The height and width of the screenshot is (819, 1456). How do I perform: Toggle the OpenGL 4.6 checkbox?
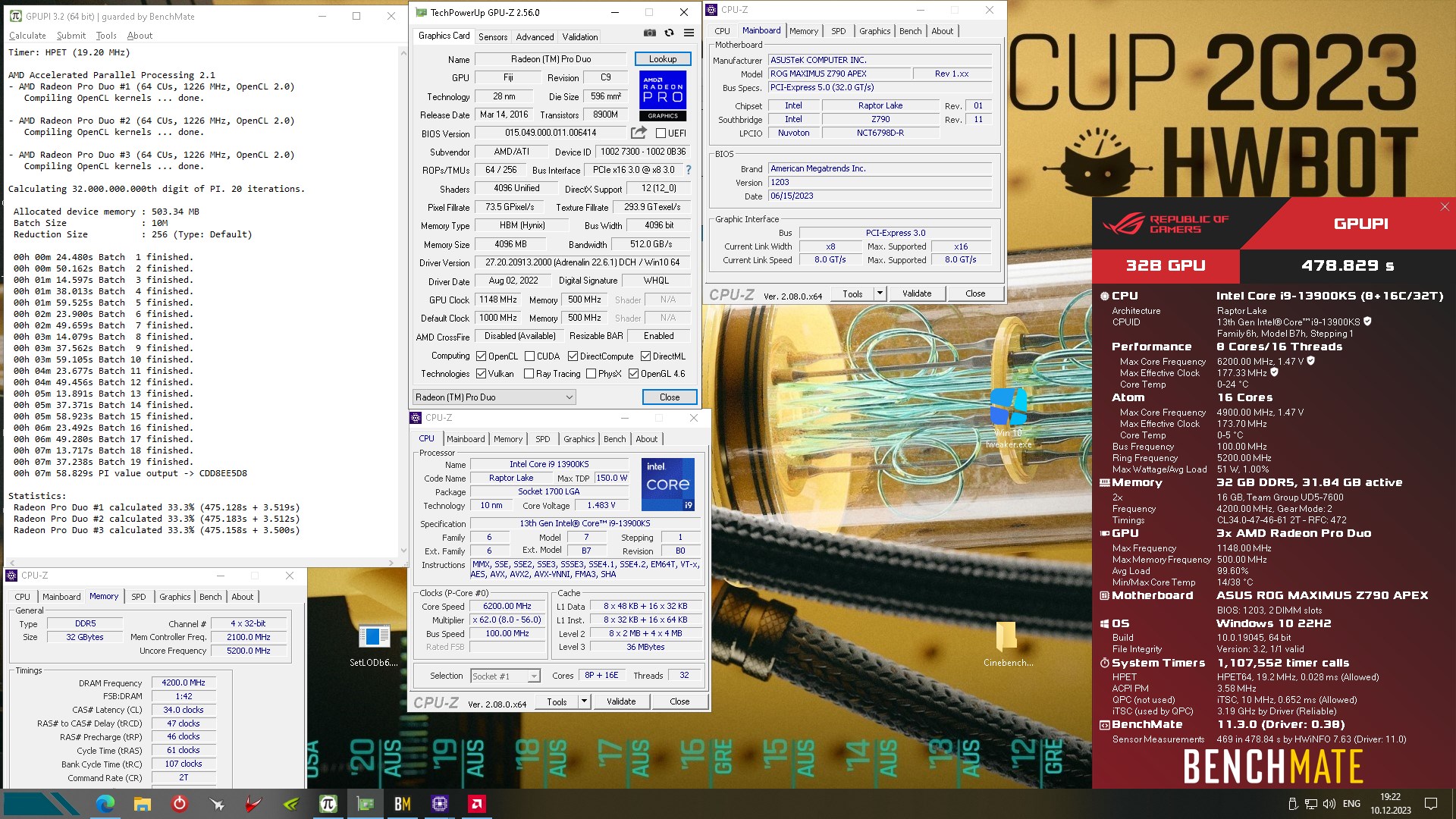click(x=633, y=374)
